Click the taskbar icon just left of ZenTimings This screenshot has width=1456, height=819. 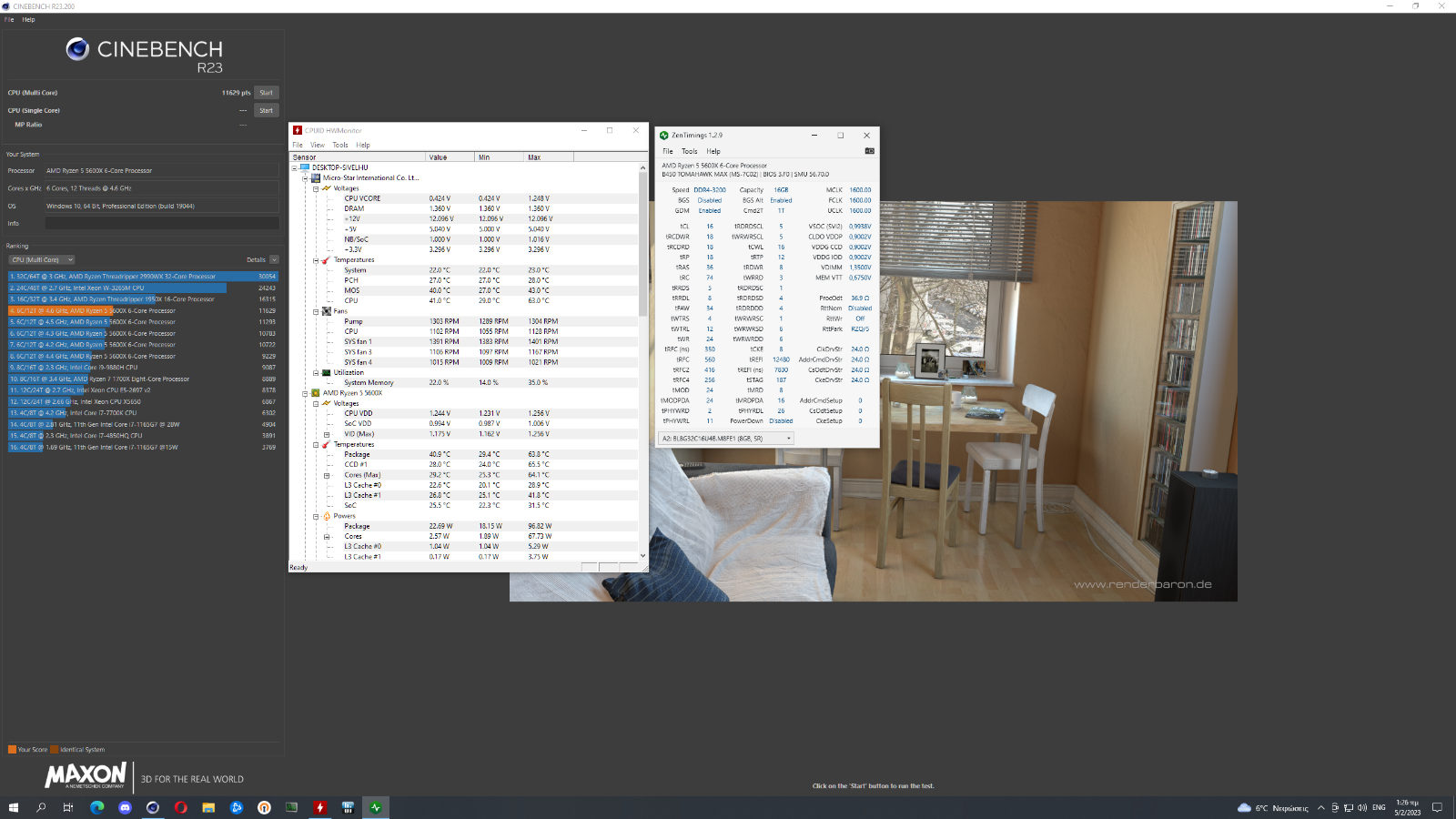[347, 807]
